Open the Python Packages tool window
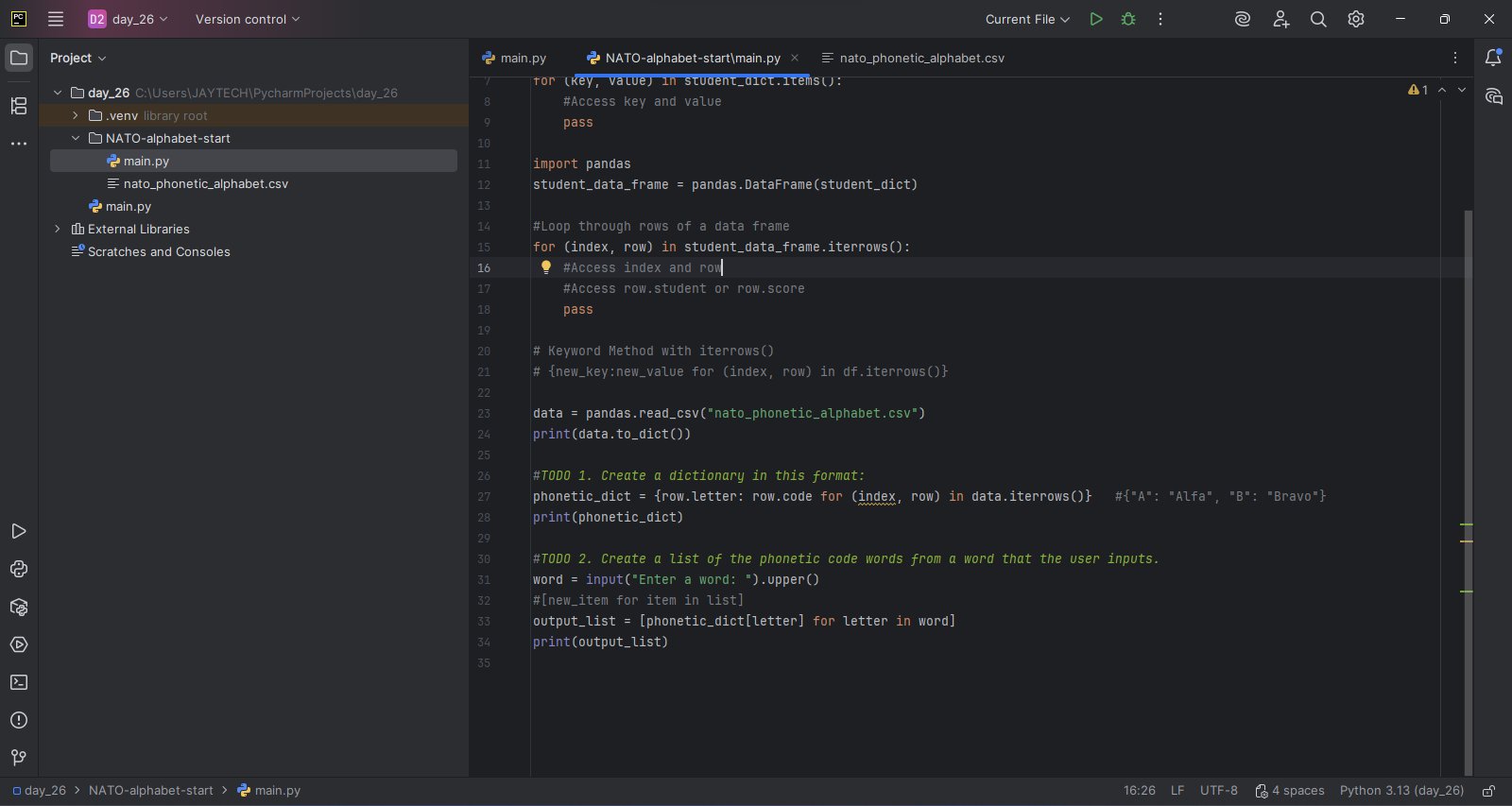 19,607
